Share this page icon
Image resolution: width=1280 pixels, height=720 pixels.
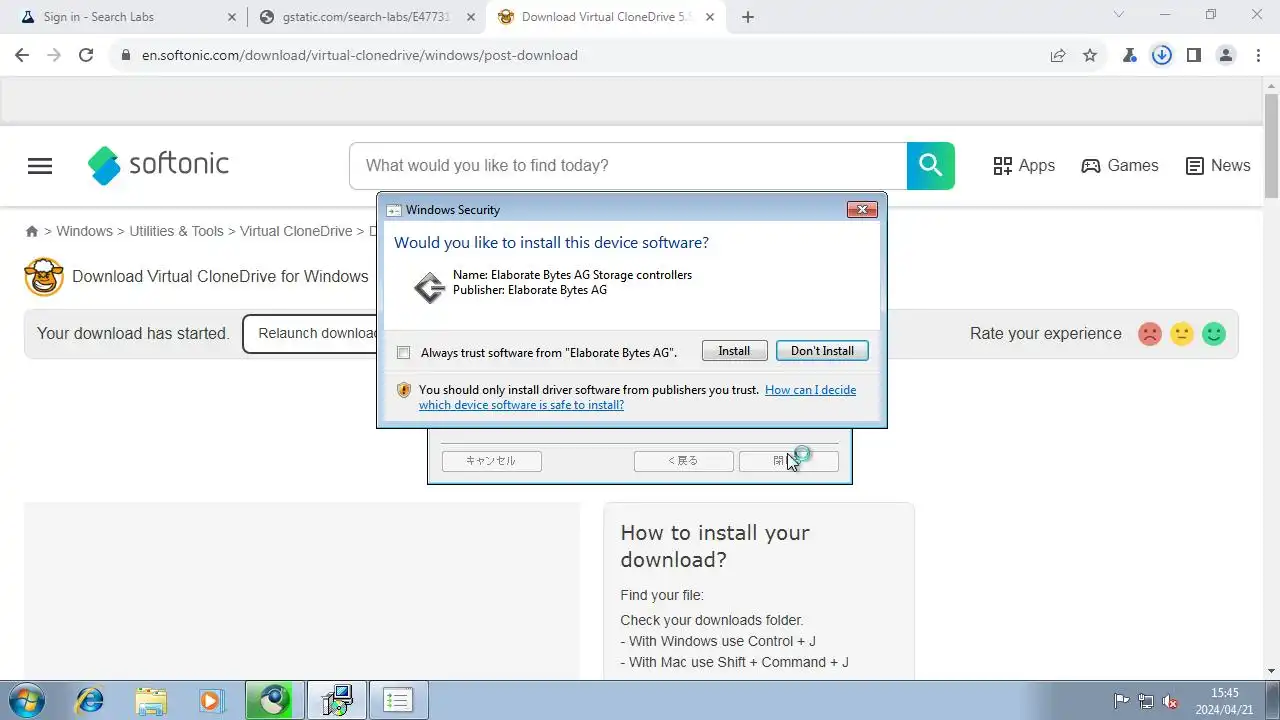point(1058,55)
